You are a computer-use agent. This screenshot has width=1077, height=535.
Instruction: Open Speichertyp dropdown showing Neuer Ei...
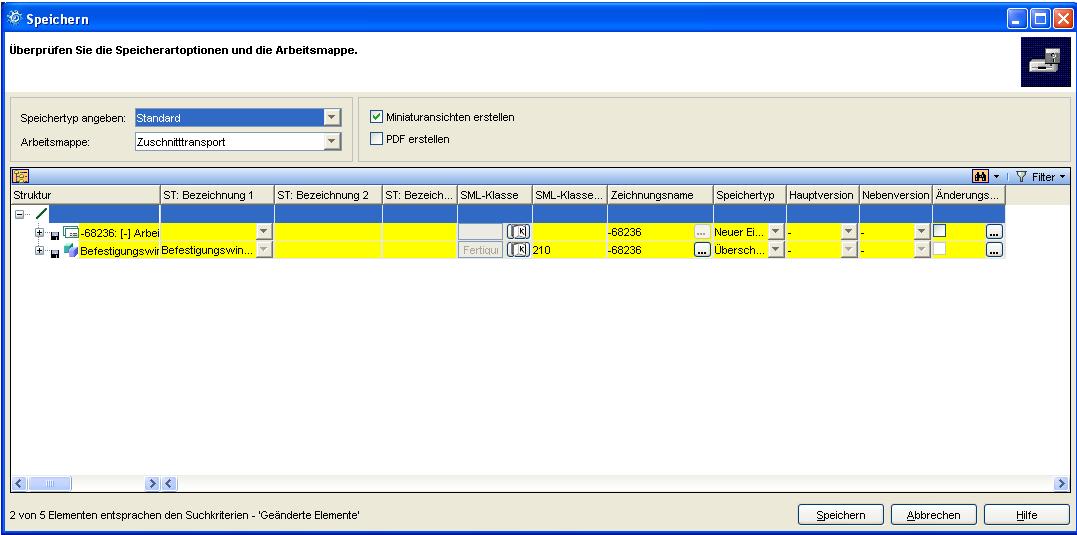click(776, 232)
